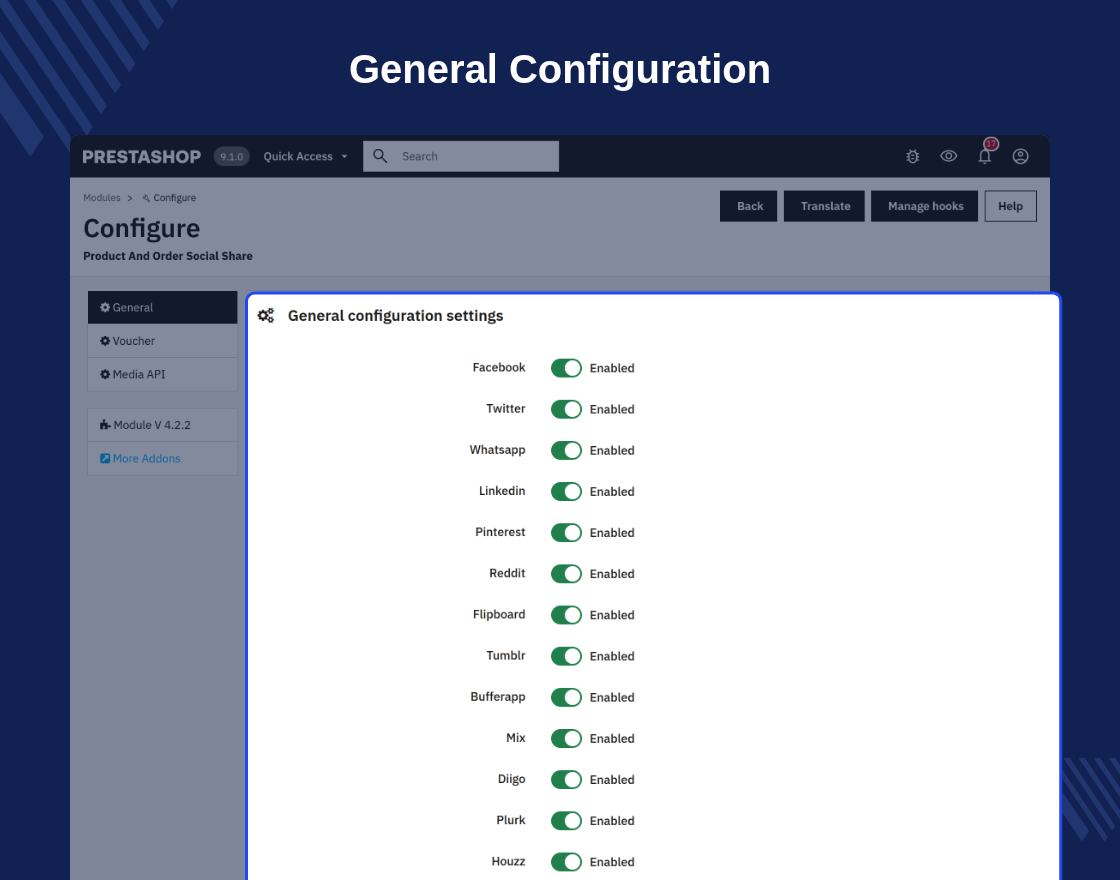Click the Back button
This screenshot has height=880, width=1120.
pos(749,206)
